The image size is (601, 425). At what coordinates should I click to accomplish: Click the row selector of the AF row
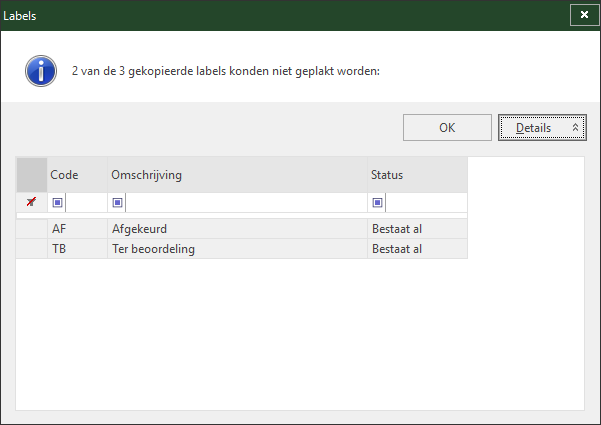32,229
